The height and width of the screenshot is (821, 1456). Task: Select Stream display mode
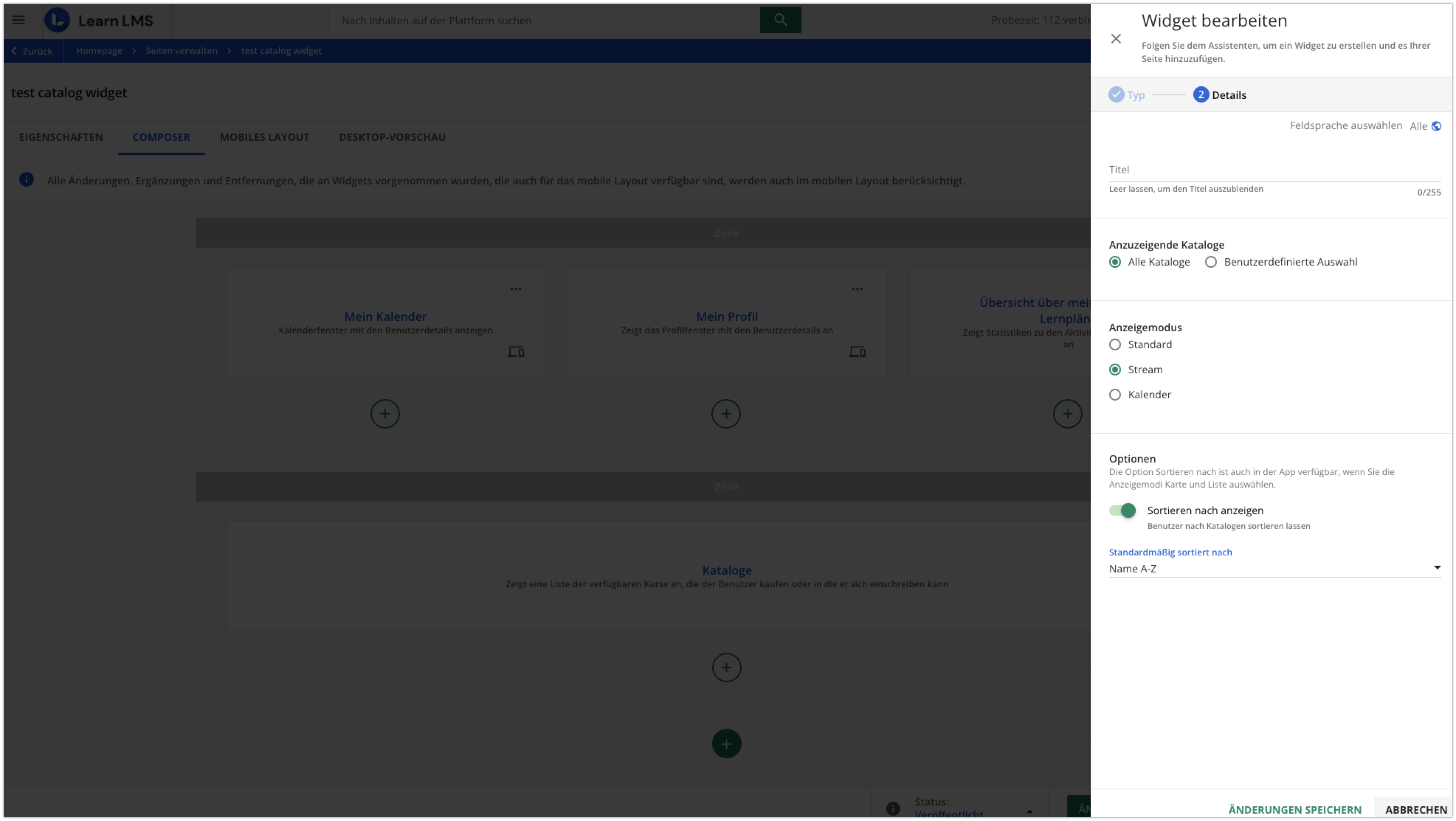(x=1115, y=370)
